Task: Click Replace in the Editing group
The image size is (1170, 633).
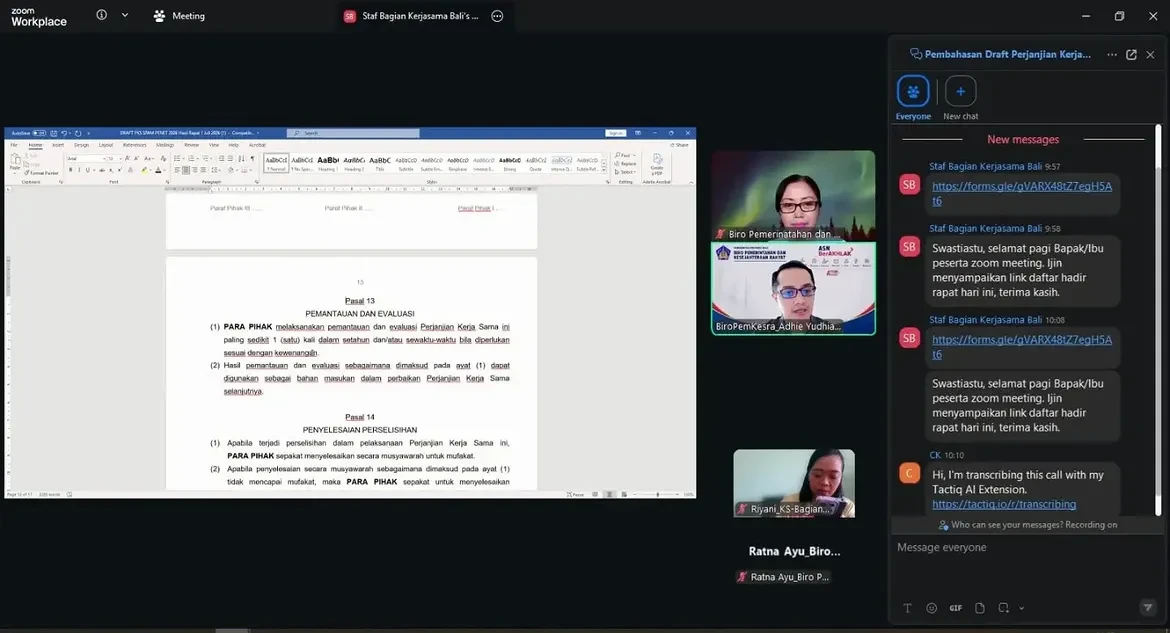Action: 625,163
